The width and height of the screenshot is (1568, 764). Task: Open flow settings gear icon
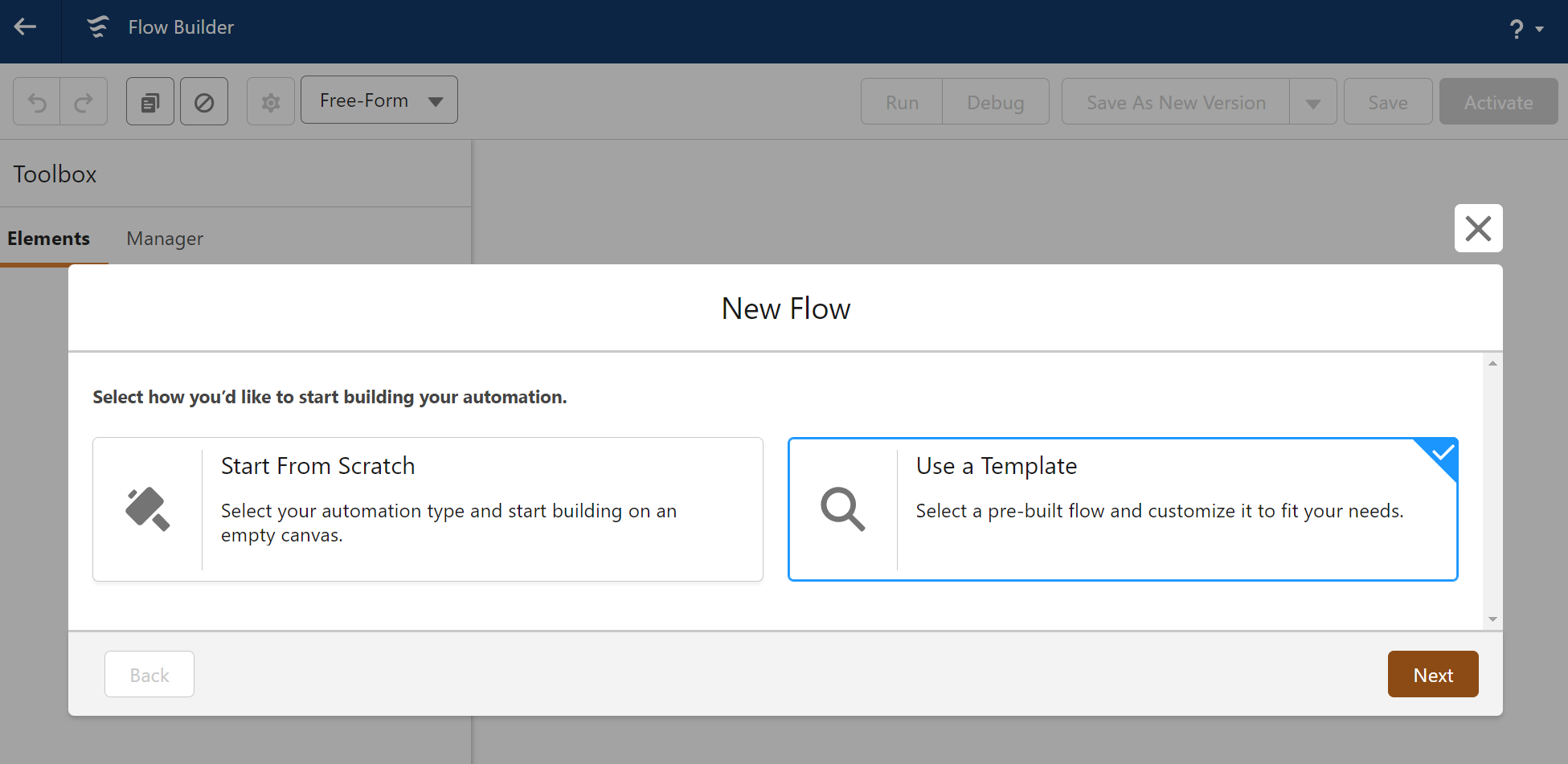(x=271, y=102)
